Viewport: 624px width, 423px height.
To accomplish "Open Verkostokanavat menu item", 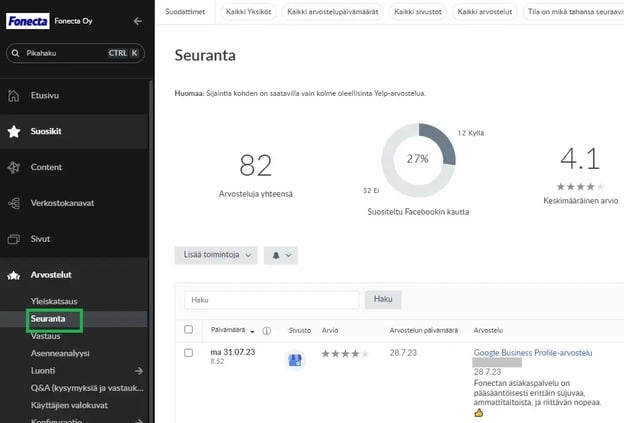I will [x=62, y=203].
